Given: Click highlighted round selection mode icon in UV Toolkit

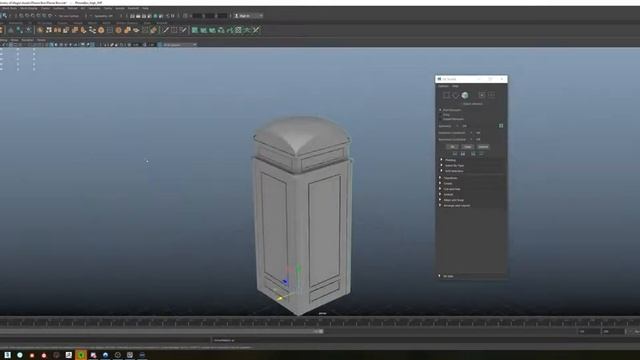Looking at the screenshot, I should pos(465,95).
